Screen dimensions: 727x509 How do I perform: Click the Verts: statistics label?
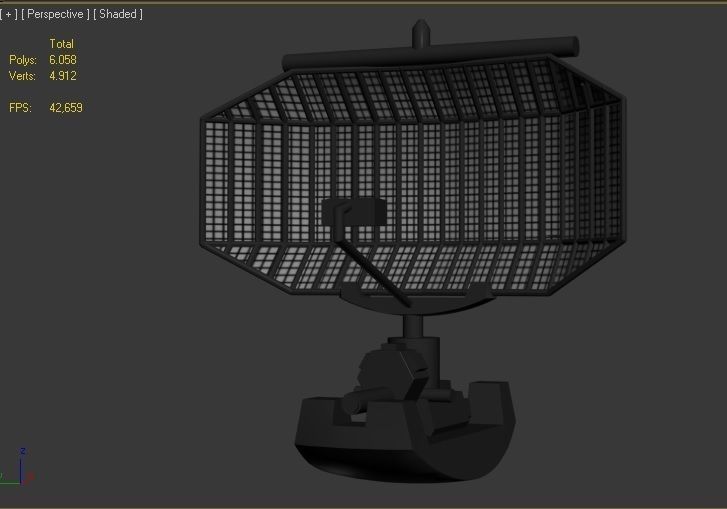pos(22,76)
